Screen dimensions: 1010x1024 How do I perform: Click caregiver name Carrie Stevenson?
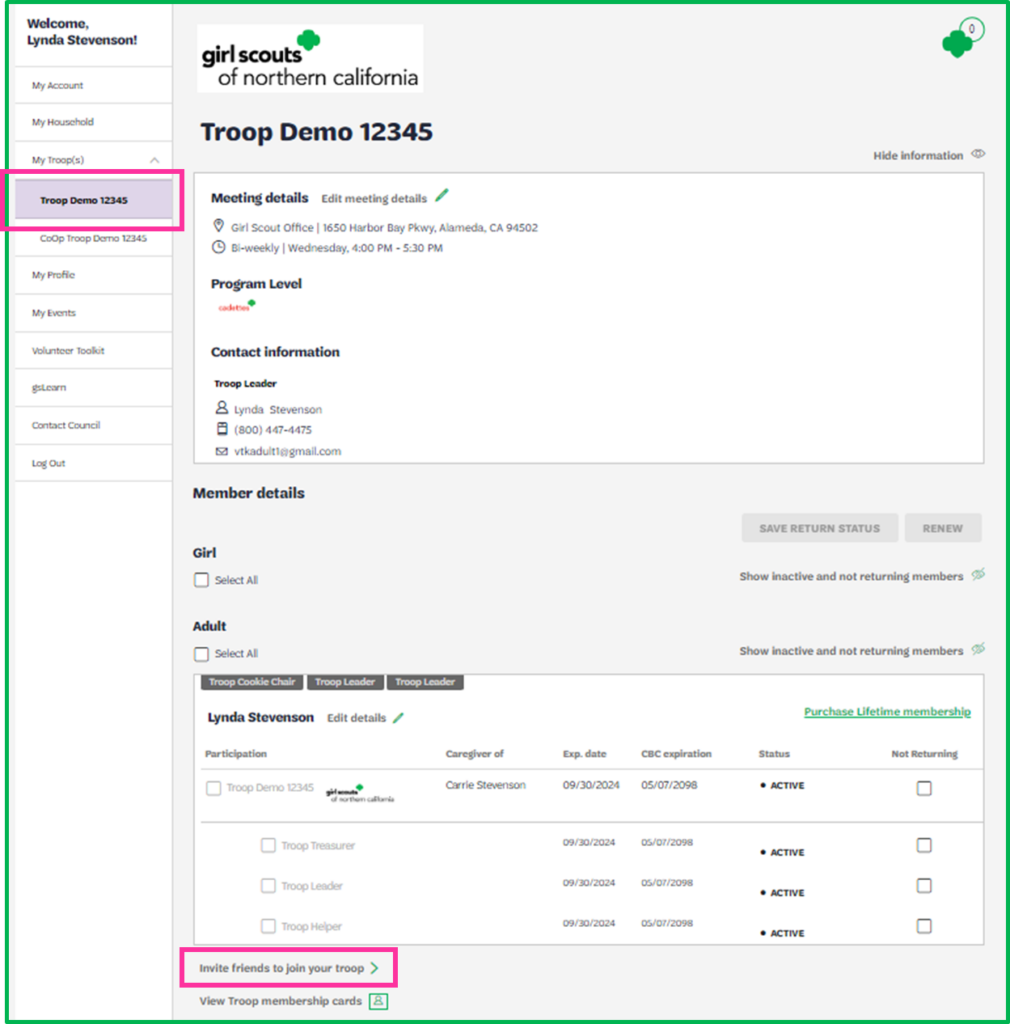pyautogui.click(x=485, y=785)
